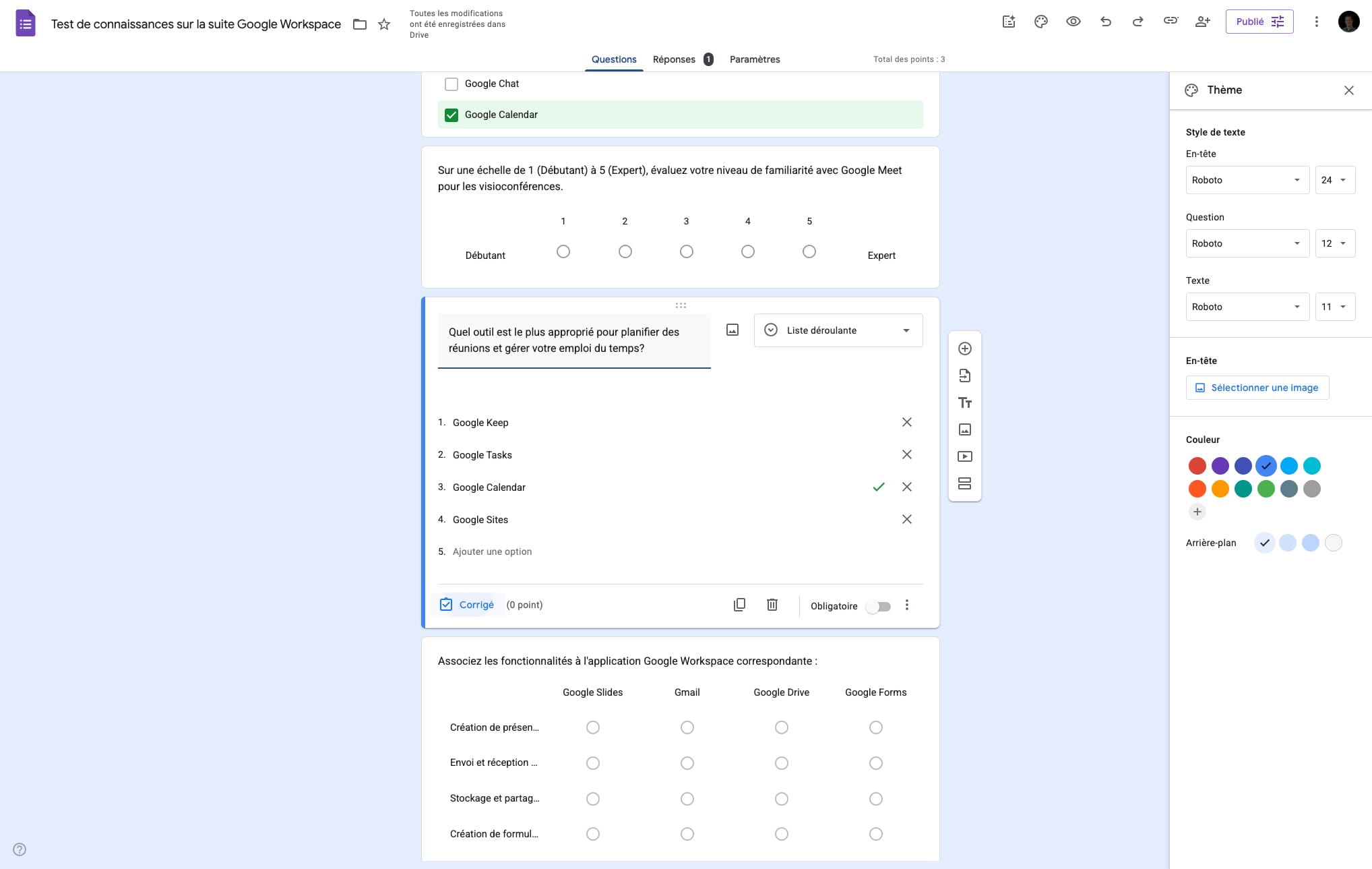
Task: Open En-tête font Roboto dropdown
Action: click(1247, 180)
